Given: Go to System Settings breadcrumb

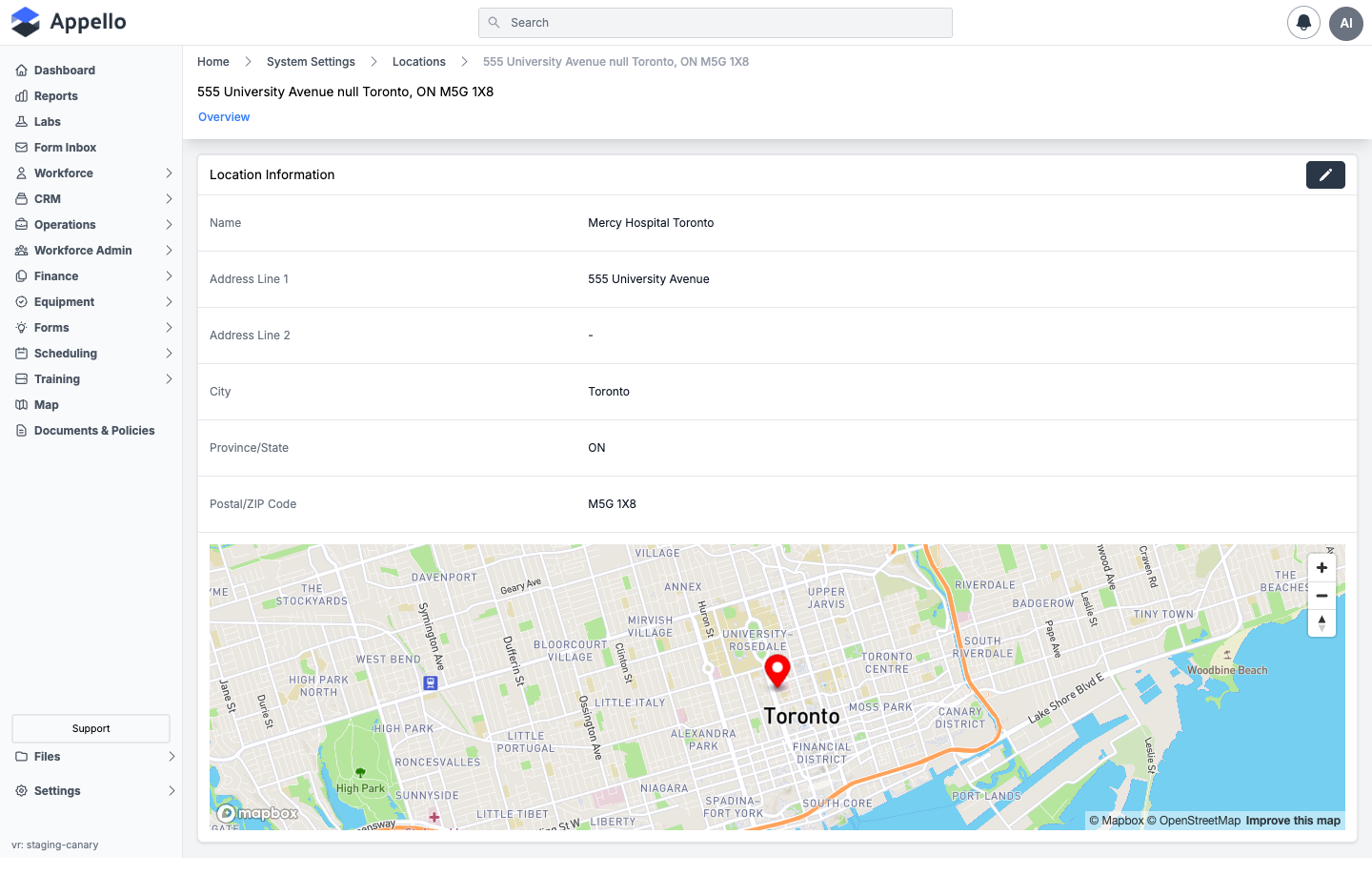Looking at the screenshot, I should coord(311,62).
